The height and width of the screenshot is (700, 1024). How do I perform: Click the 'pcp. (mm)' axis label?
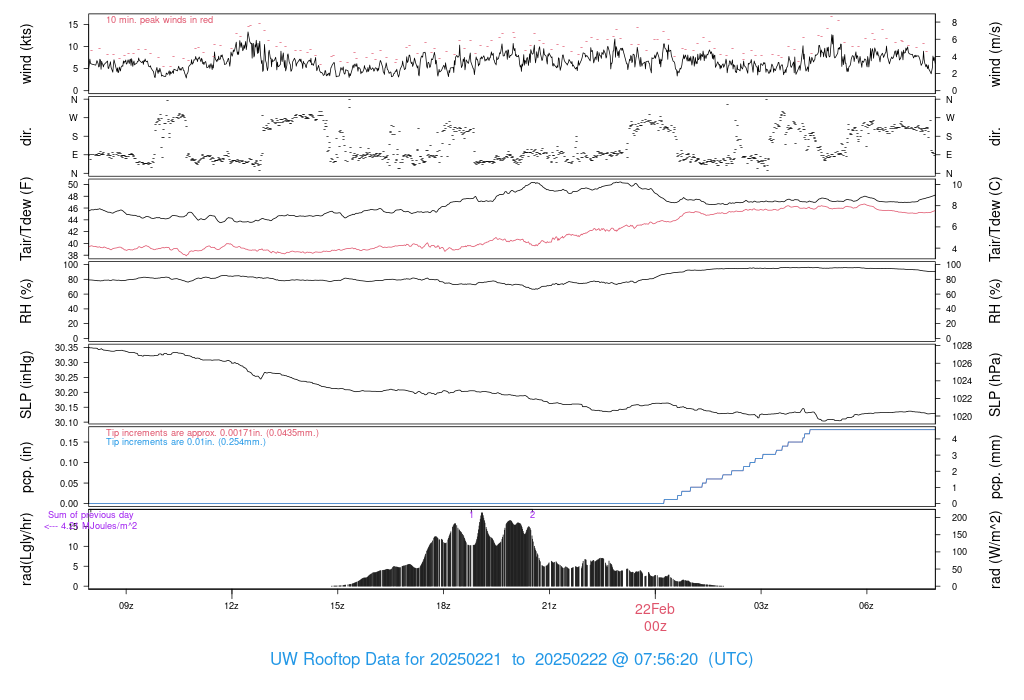click(995, 466)
